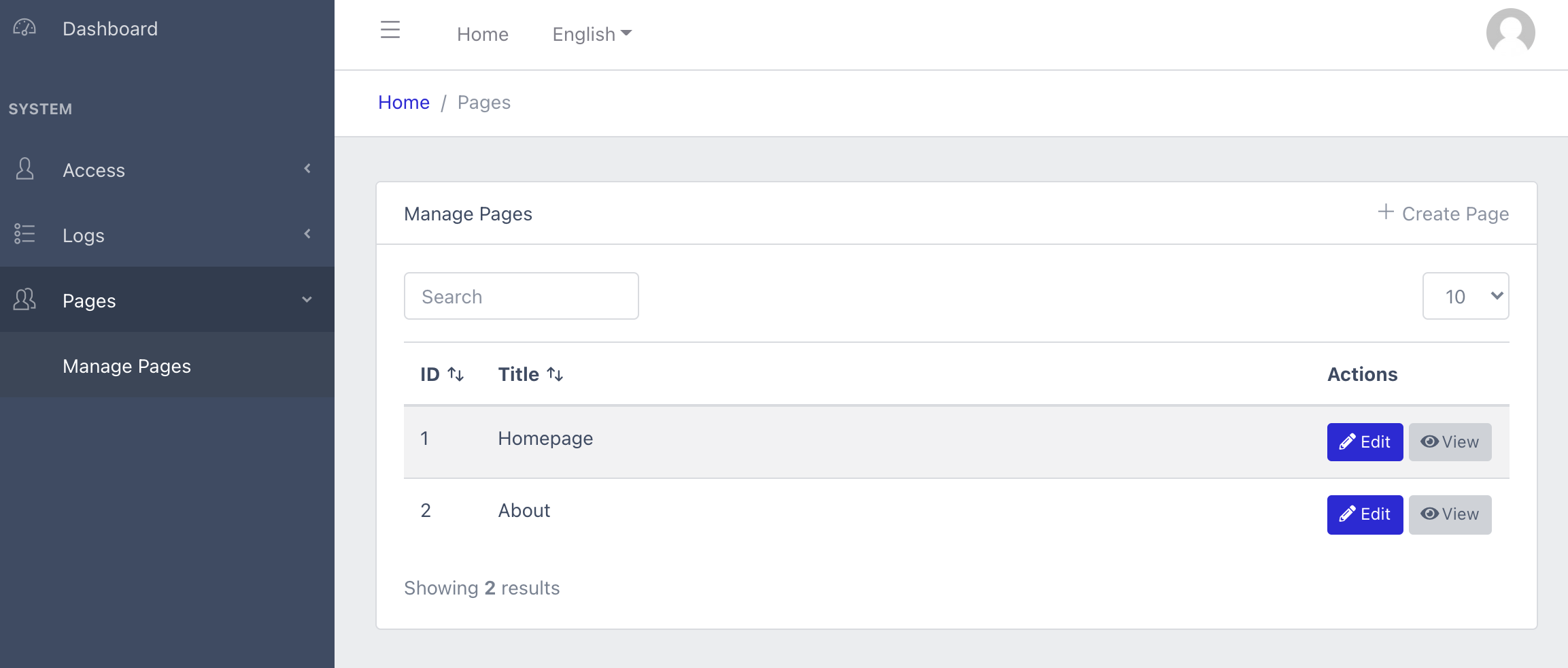This screenshot has width=1568, height=668.
Task: Click the Logs list icon in sidebar
Action: click(x=24, y=234)
